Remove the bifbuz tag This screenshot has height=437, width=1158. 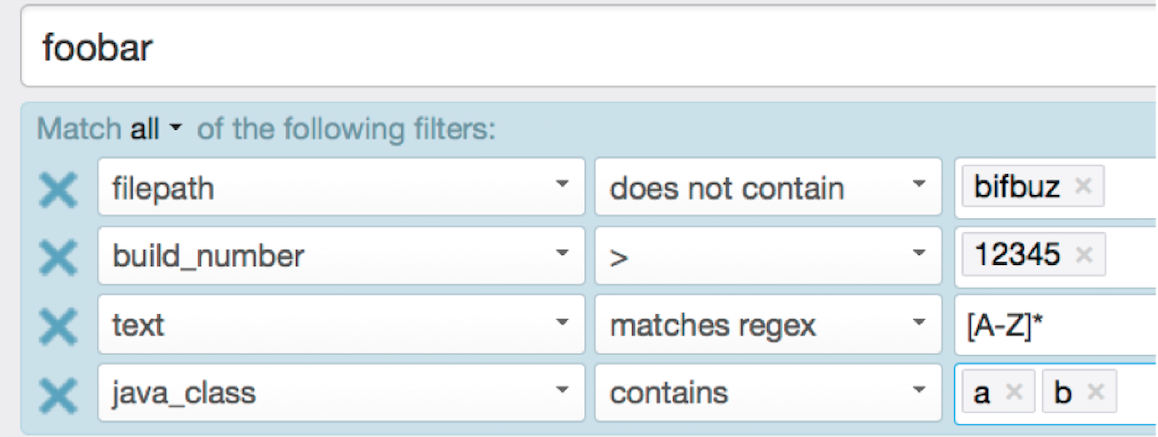click(x=1082, y=187)
